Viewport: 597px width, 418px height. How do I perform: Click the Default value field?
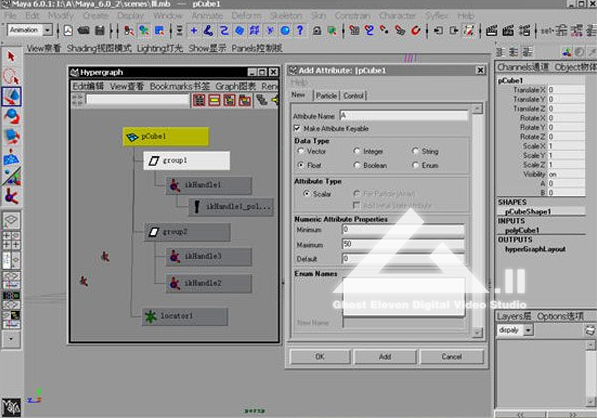coord(403,259)
